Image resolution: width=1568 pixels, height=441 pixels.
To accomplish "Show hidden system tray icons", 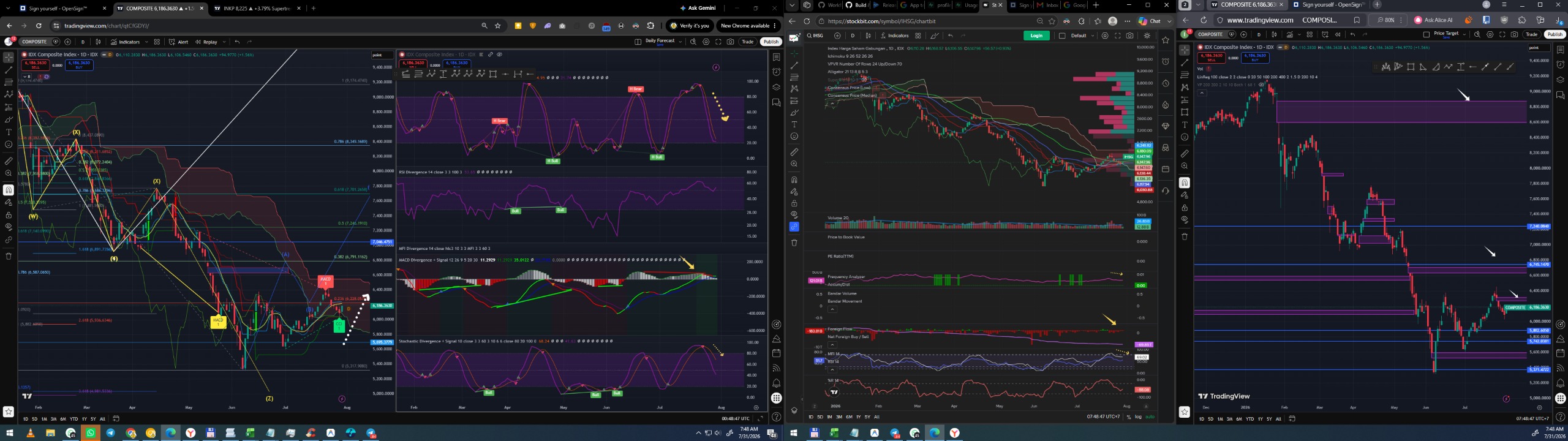I will (x=698, y=433).
